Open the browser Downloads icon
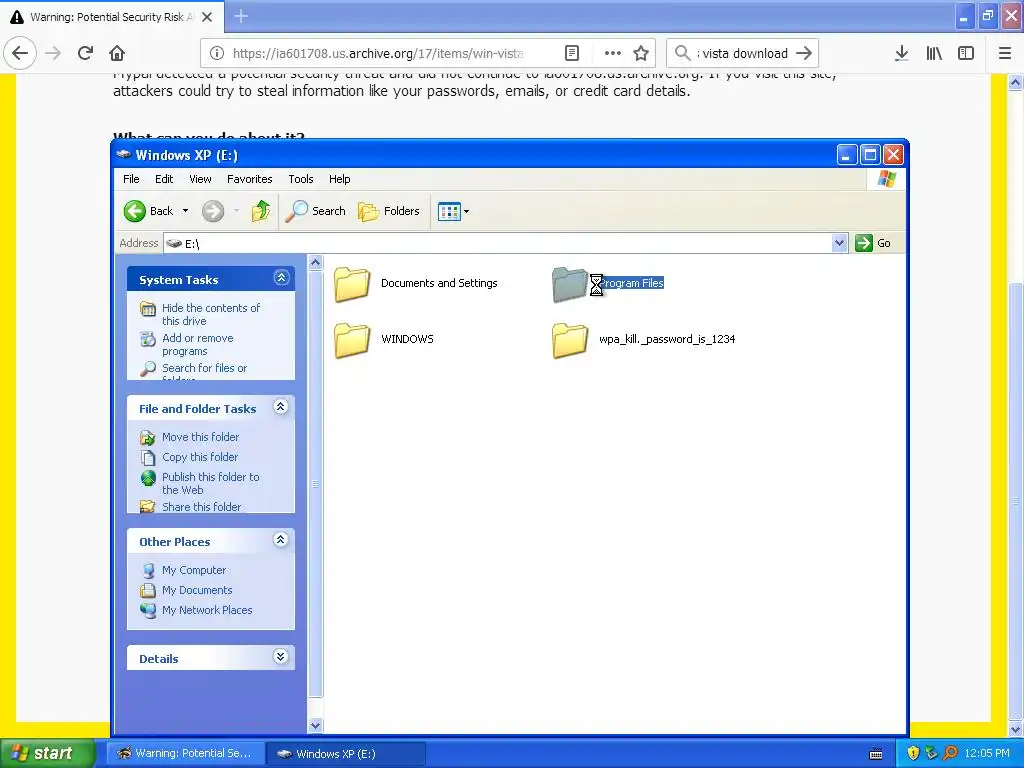 (x=902, y=54)
